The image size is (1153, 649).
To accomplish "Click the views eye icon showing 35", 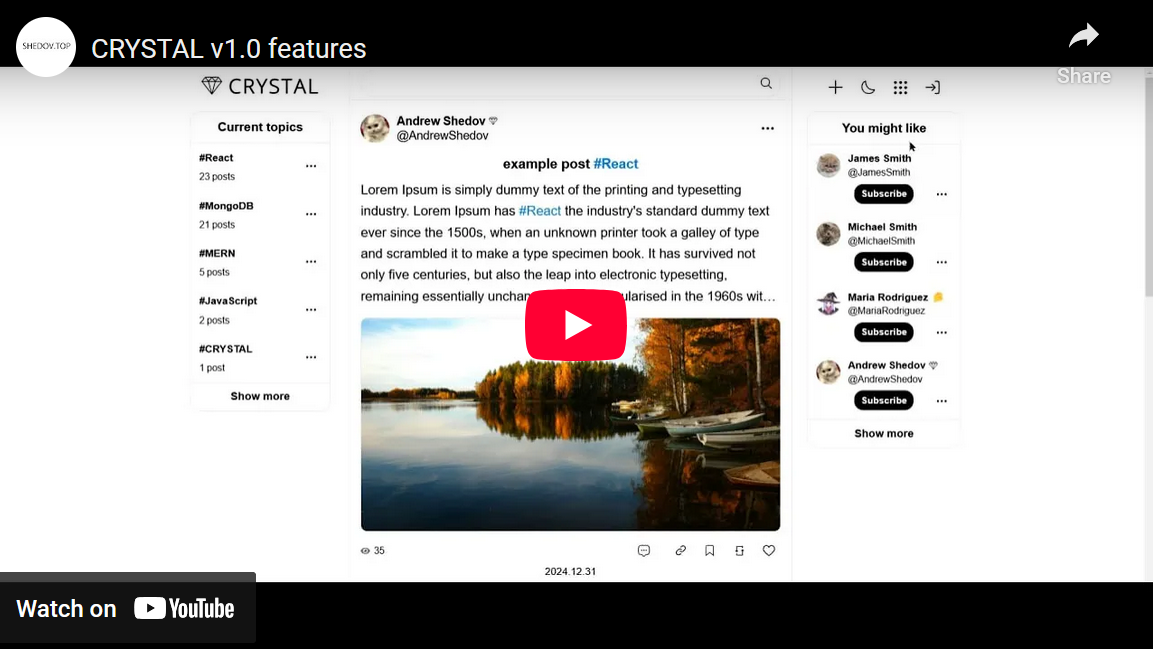I will 365,551.
